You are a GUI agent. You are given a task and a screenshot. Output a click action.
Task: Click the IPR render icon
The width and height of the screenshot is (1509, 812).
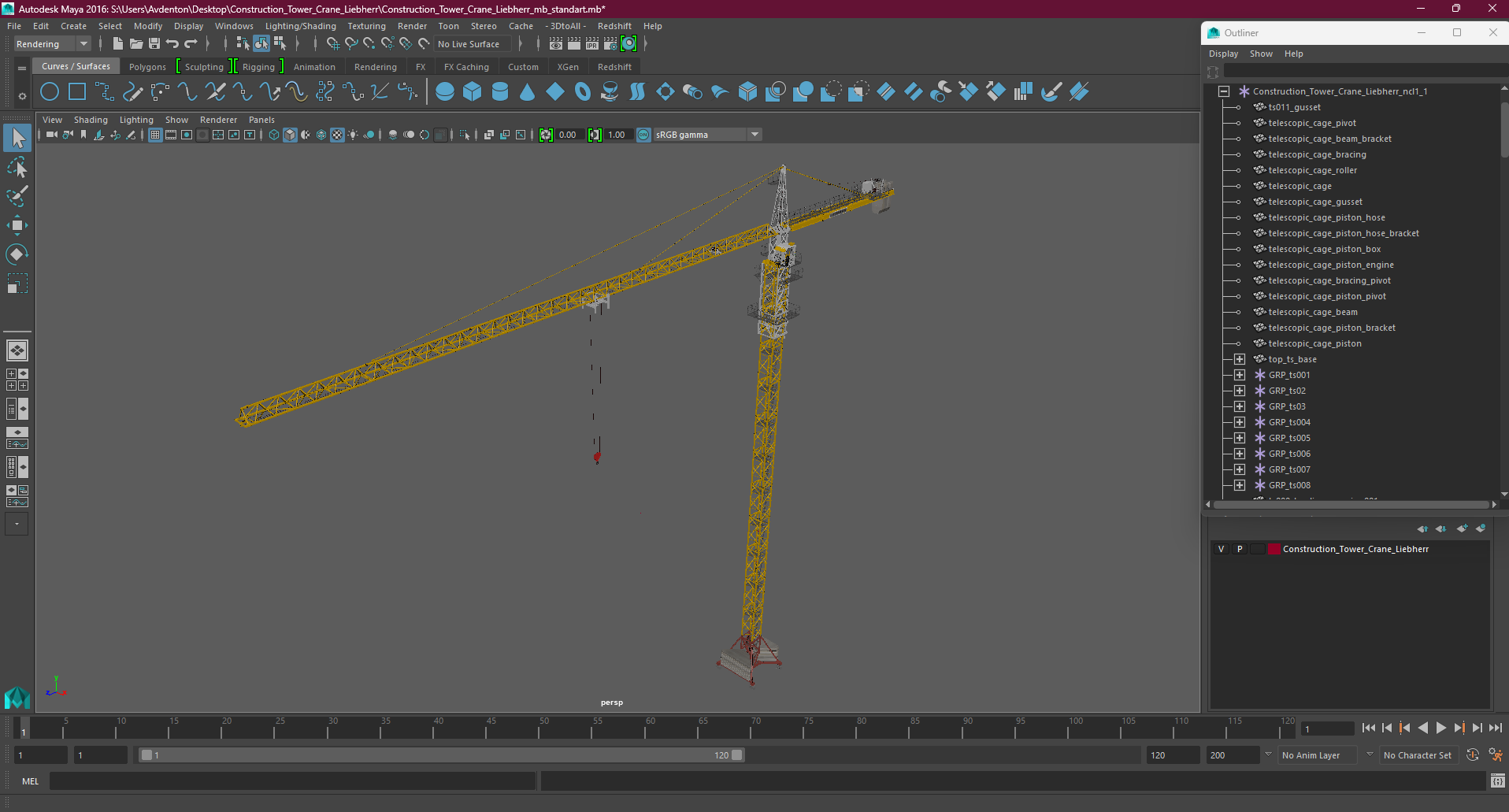pyautogui.click(x=592, y=44)
